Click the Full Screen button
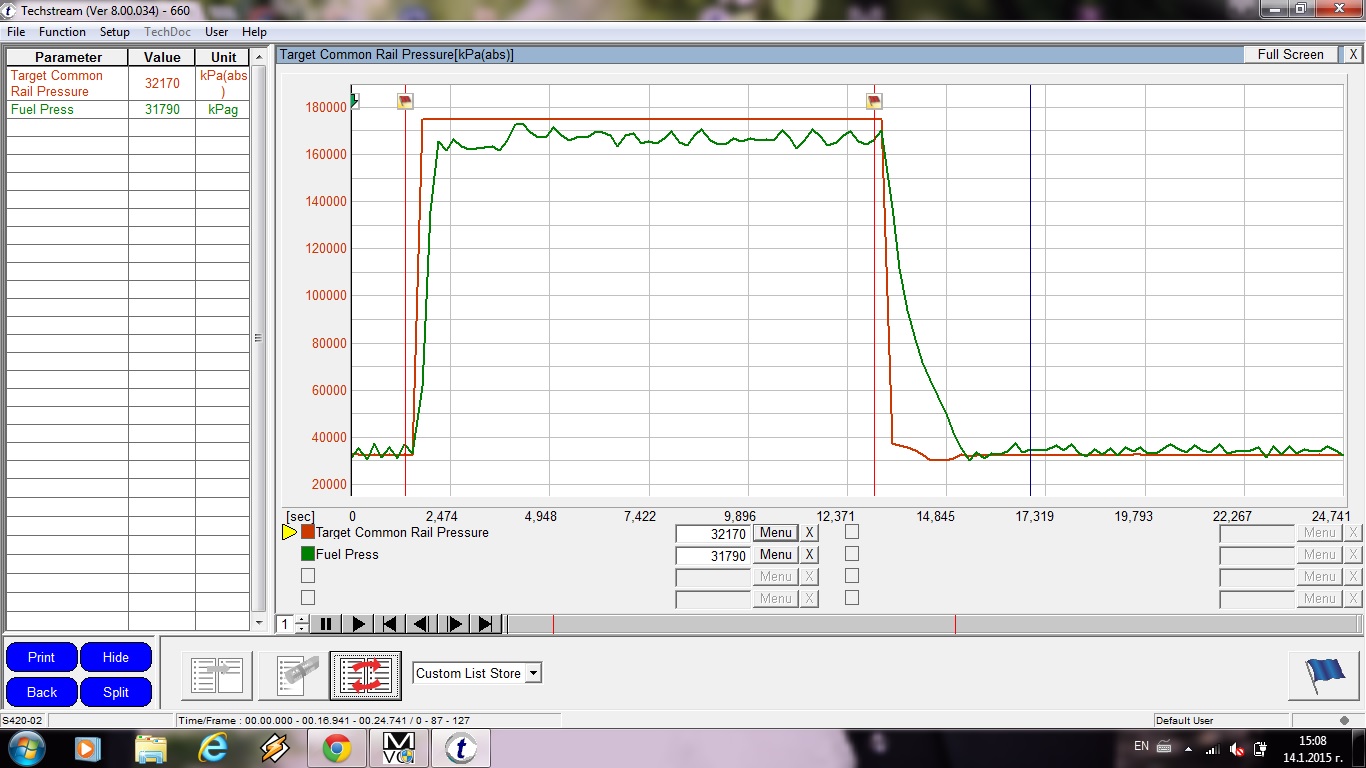Viewport: 1366px width, 768px height. pos(1290,55)
